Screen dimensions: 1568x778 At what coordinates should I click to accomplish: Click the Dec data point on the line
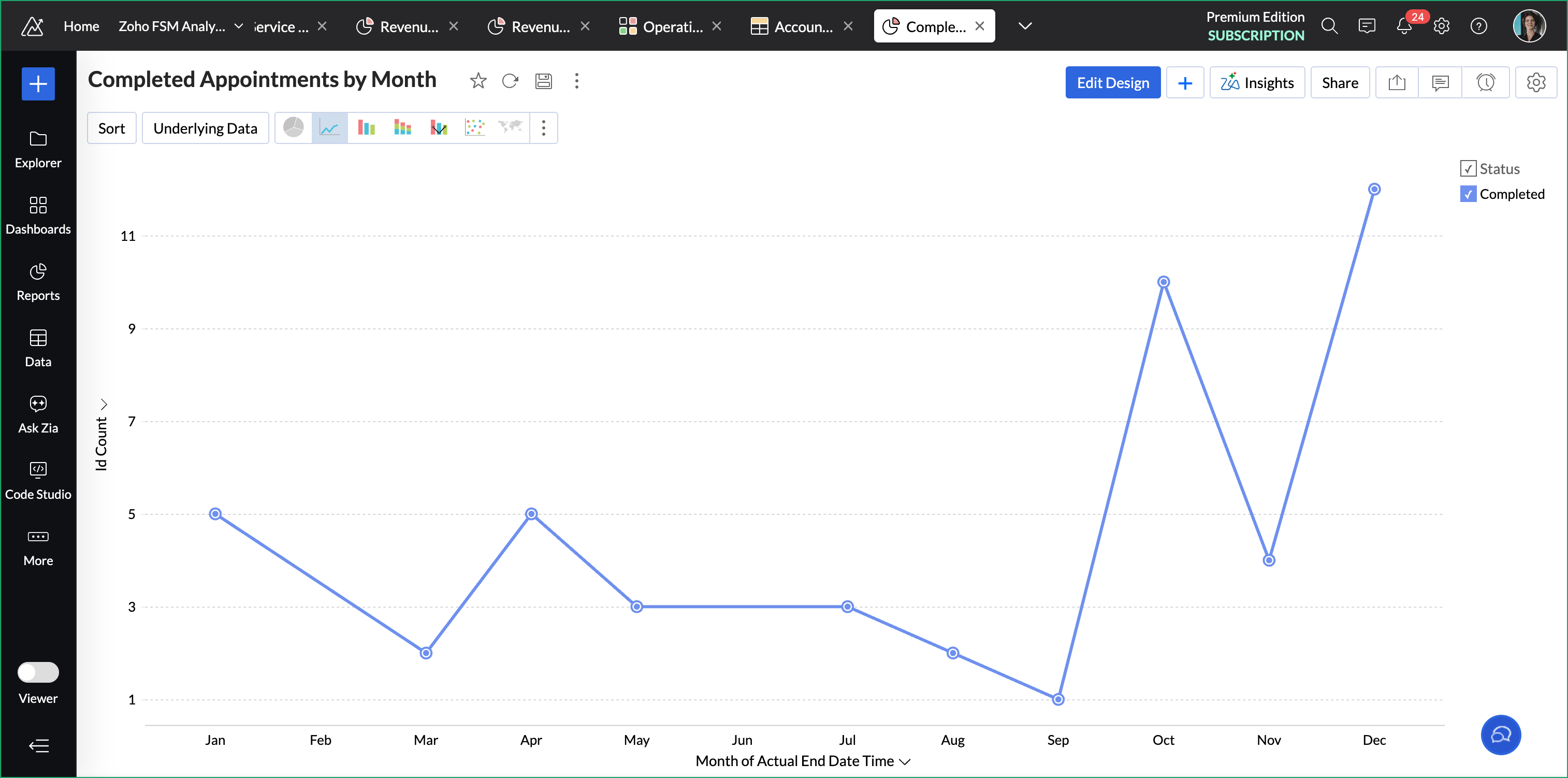tap(1374, 190)
